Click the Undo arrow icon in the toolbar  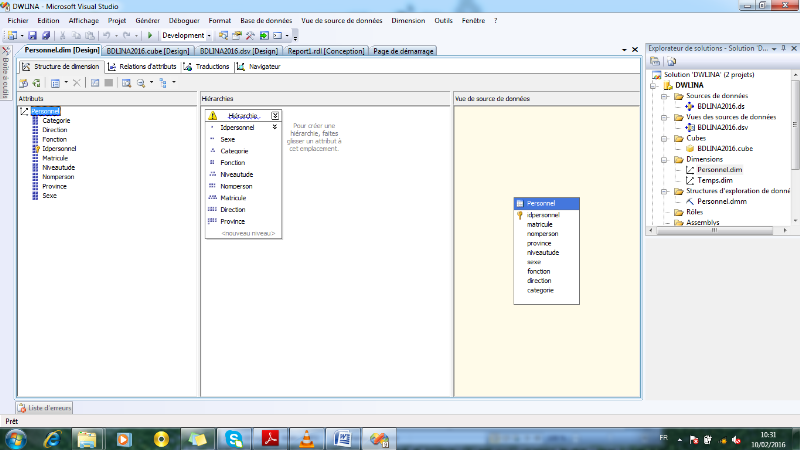[x=107, y=35]
